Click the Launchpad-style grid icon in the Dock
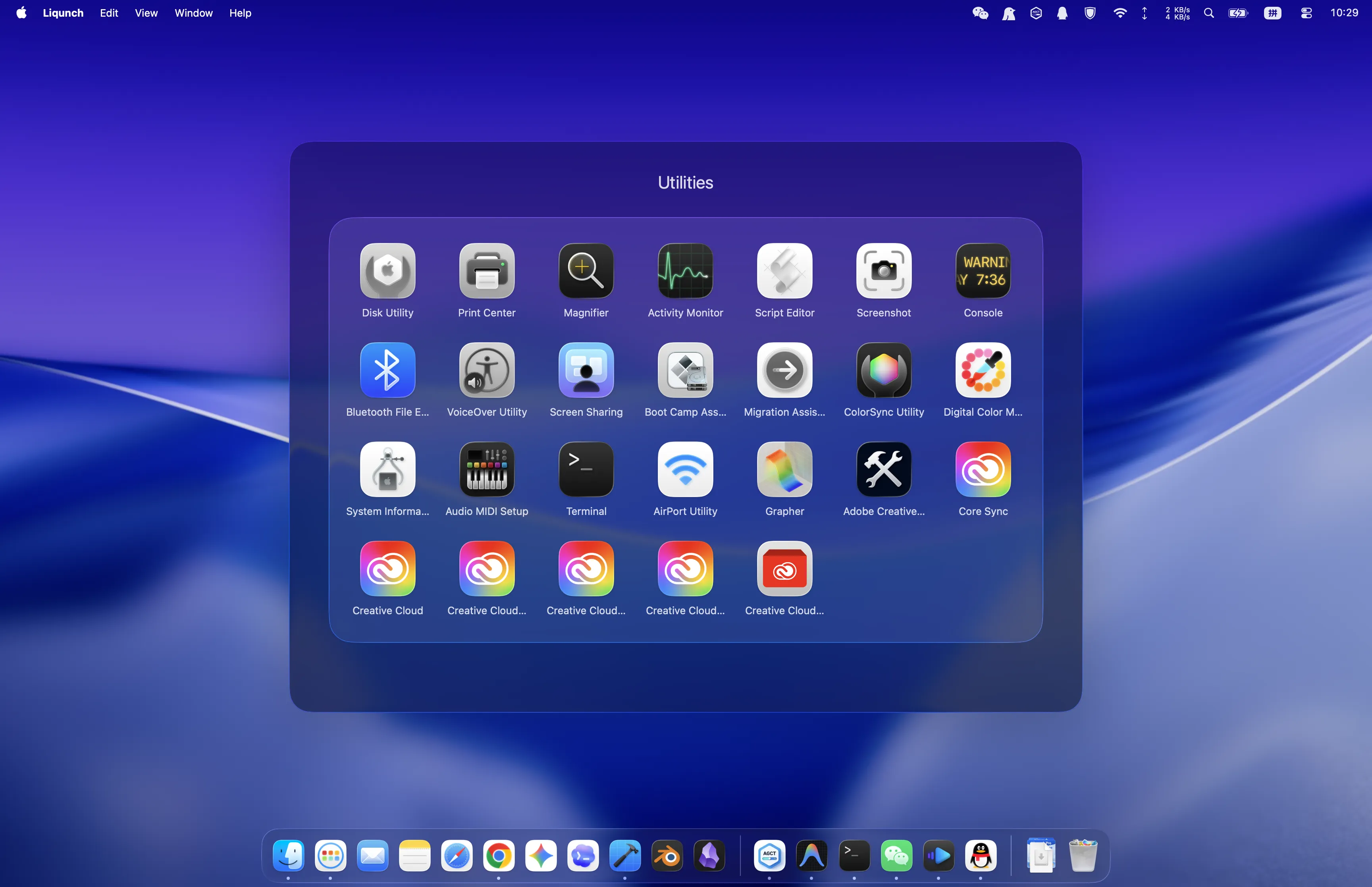 (x=330, y=855)
